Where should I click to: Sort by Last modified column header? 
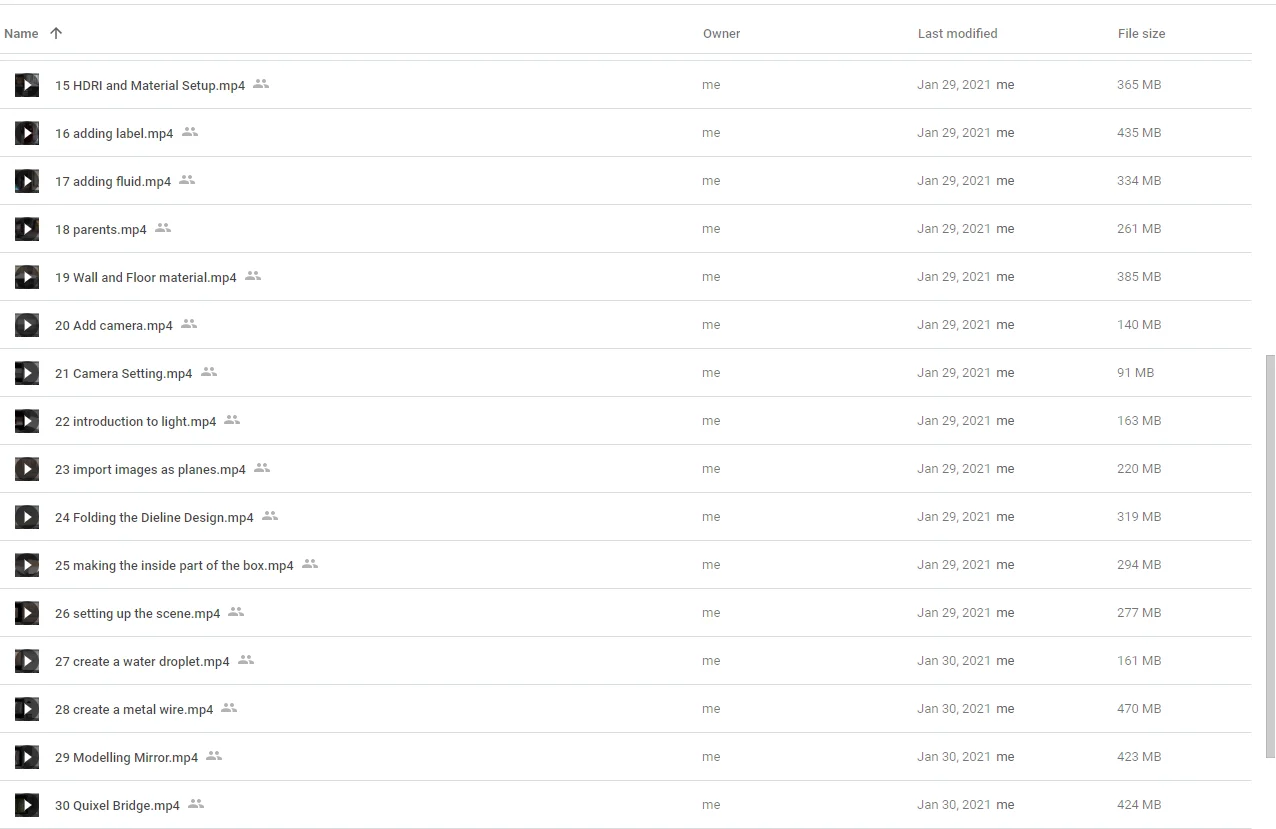pos(957,33)
